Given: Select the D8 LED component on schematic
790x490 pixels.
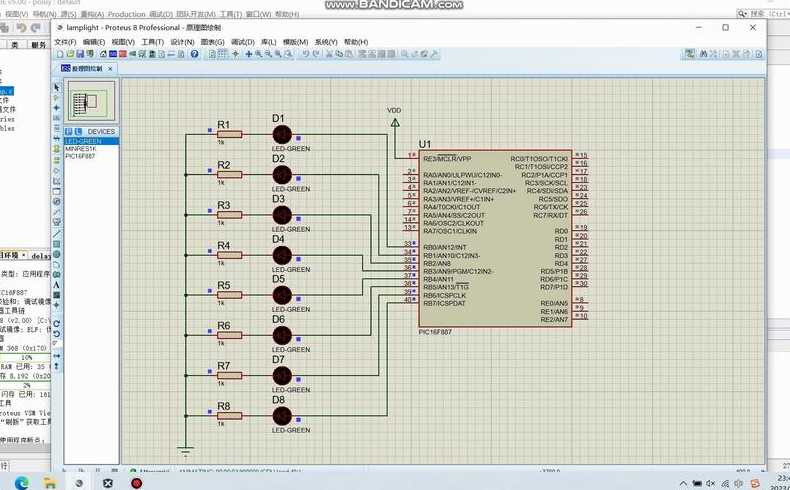Looking at the screenshot, I should 282,416.
